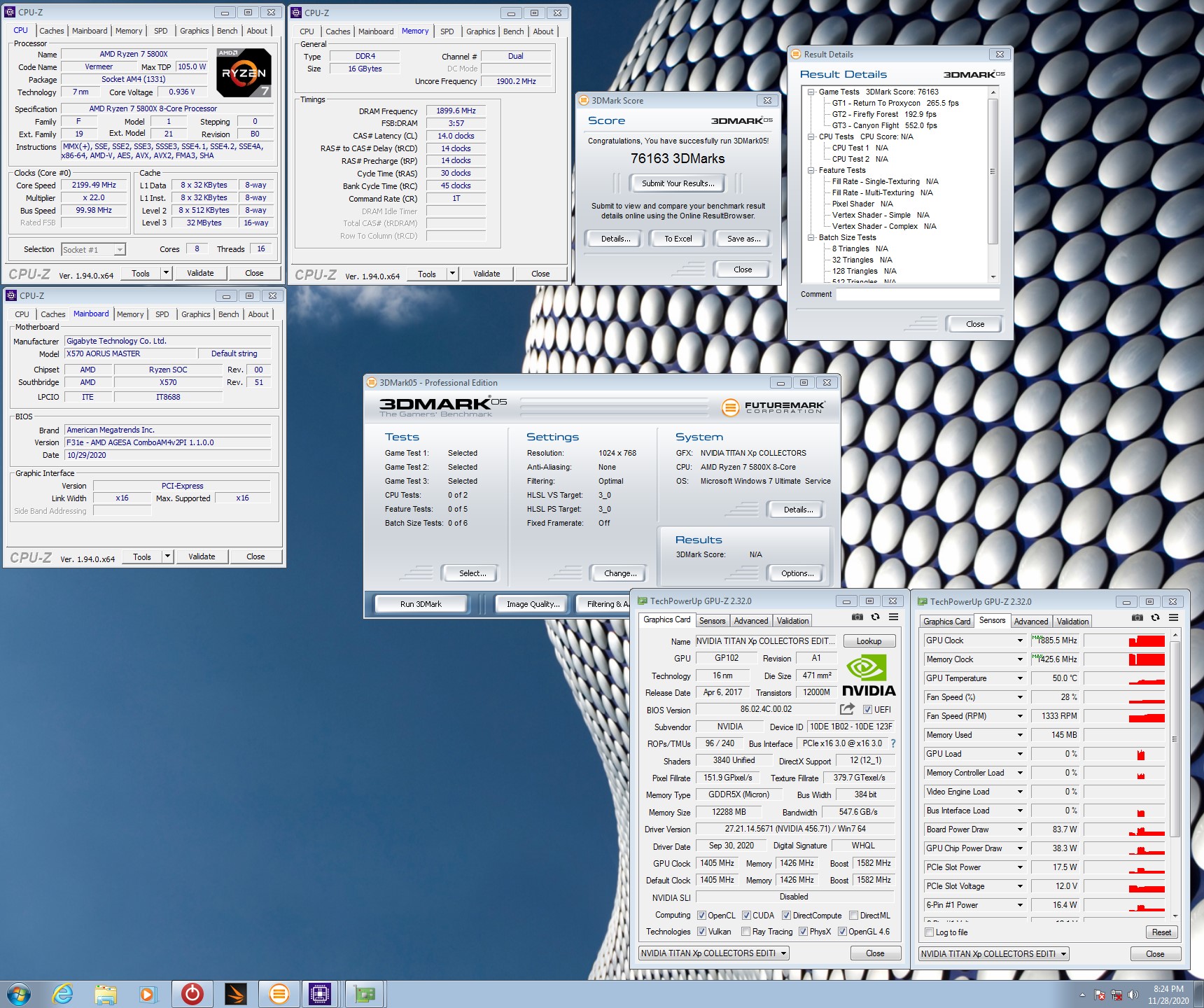Click the Fan Speed (RPM) sensor history graph

[x=1124, y=716]
